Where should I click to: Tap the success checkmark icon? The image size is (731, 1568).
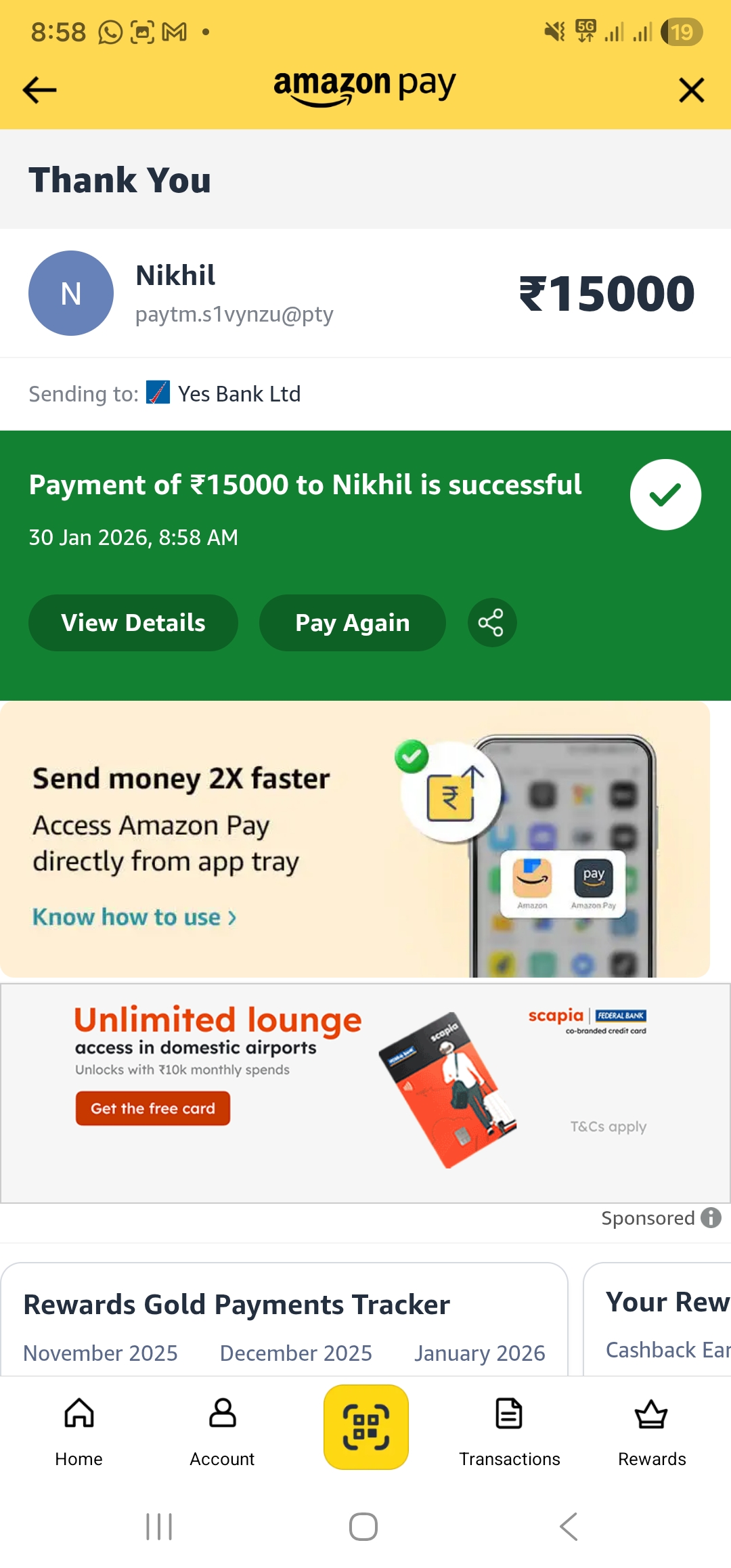[x=665, y=495]
